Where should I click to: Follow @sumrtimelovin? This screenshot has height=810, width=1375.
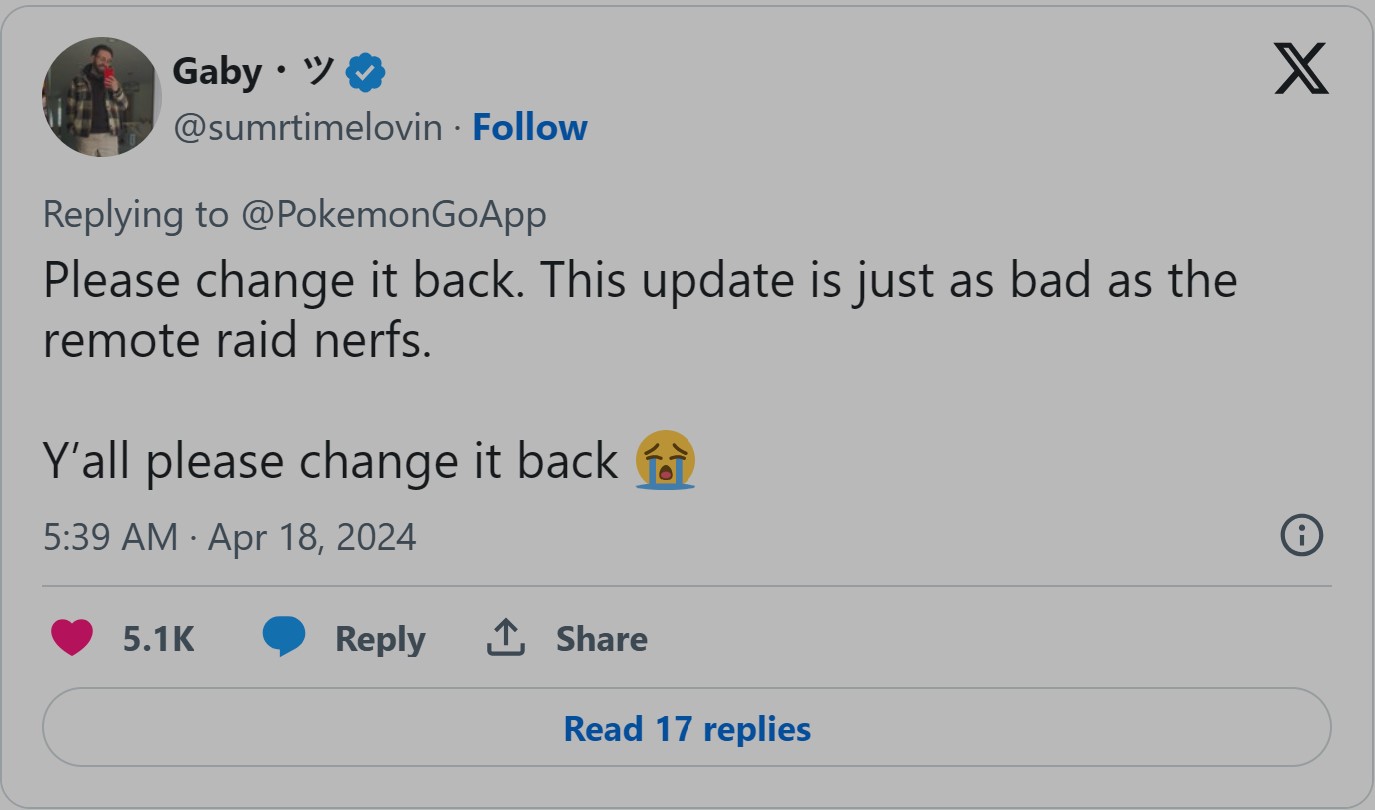pyautogui.click(x=529, y=127)
